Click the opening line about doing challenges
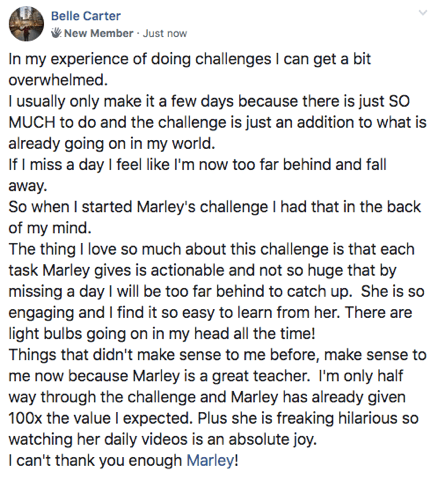438x480 pixels. pyautogui.click(x=189, y=59)
